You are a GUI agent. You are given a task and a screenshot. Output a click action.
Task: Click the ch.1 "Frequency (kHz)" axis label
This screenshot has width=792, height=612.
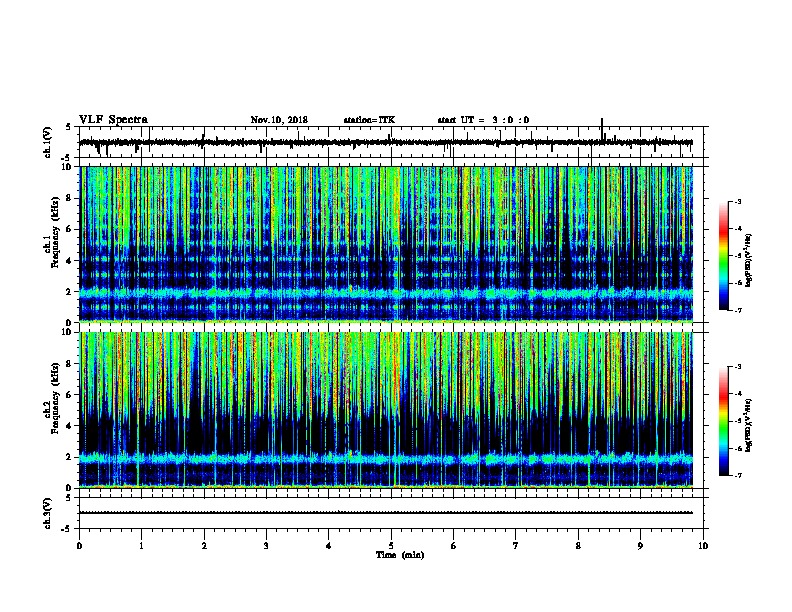click(55, 232)
